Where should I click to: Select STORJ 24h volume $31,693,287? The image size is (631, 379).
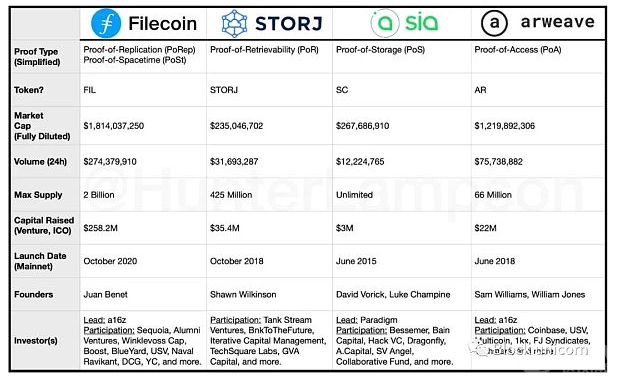234,162
